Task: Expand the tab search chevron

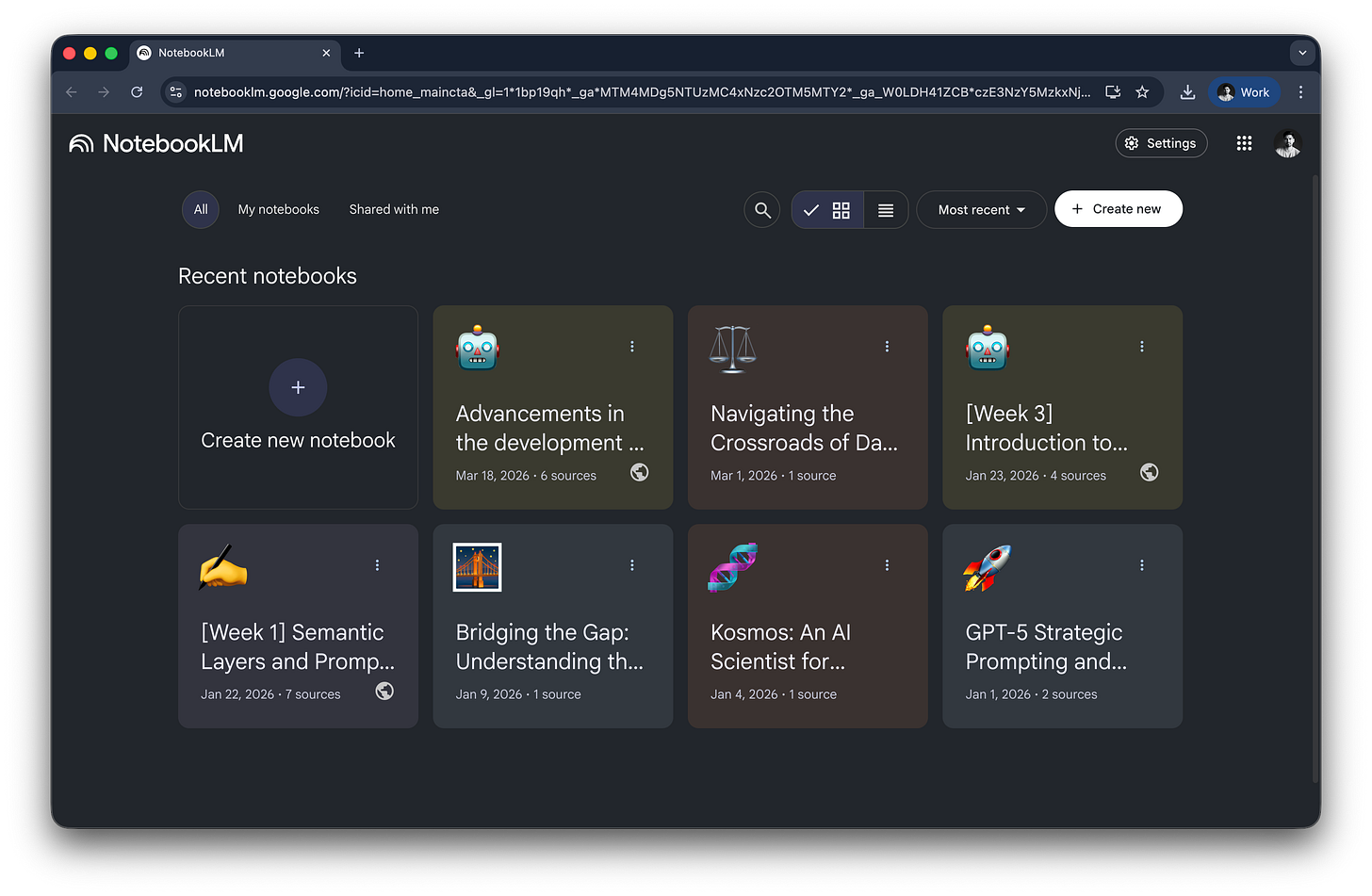Action: point(1302,53)
